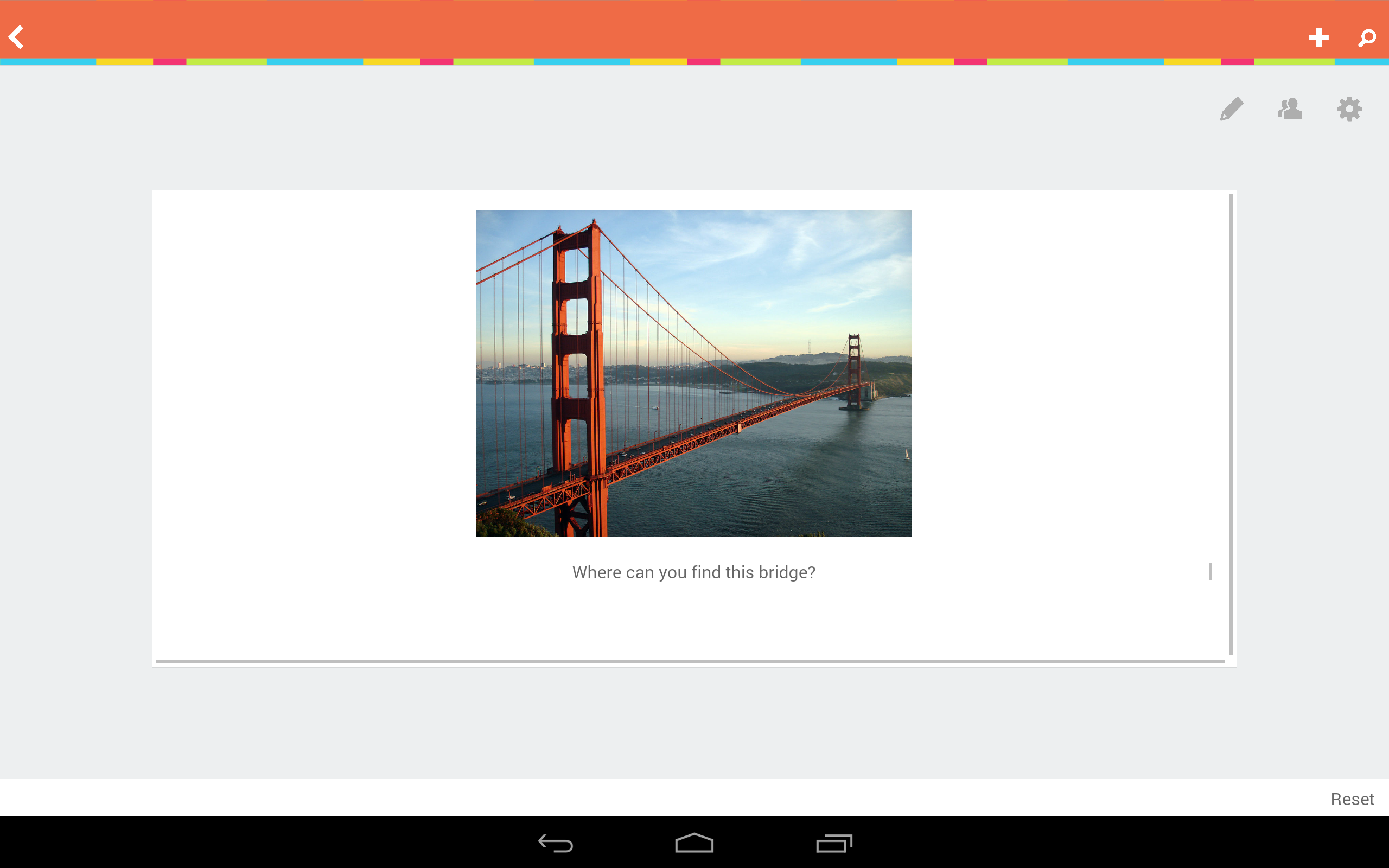
Task: Go back using the orange back arrow
Action: [x=16, y=37]
